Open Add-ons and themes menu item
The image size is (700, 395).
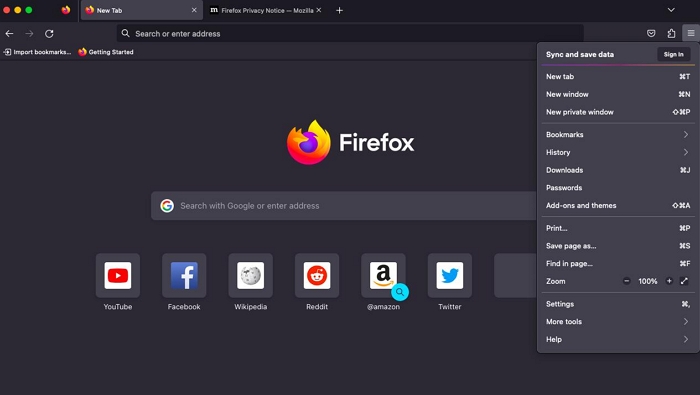pos(618,205)
